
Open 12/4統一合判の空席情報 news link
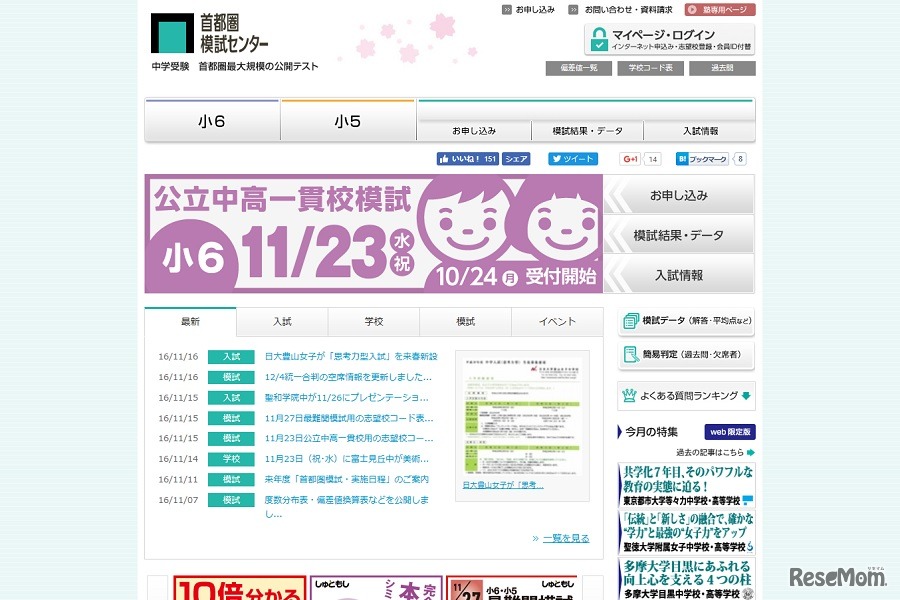coord(348,377)
